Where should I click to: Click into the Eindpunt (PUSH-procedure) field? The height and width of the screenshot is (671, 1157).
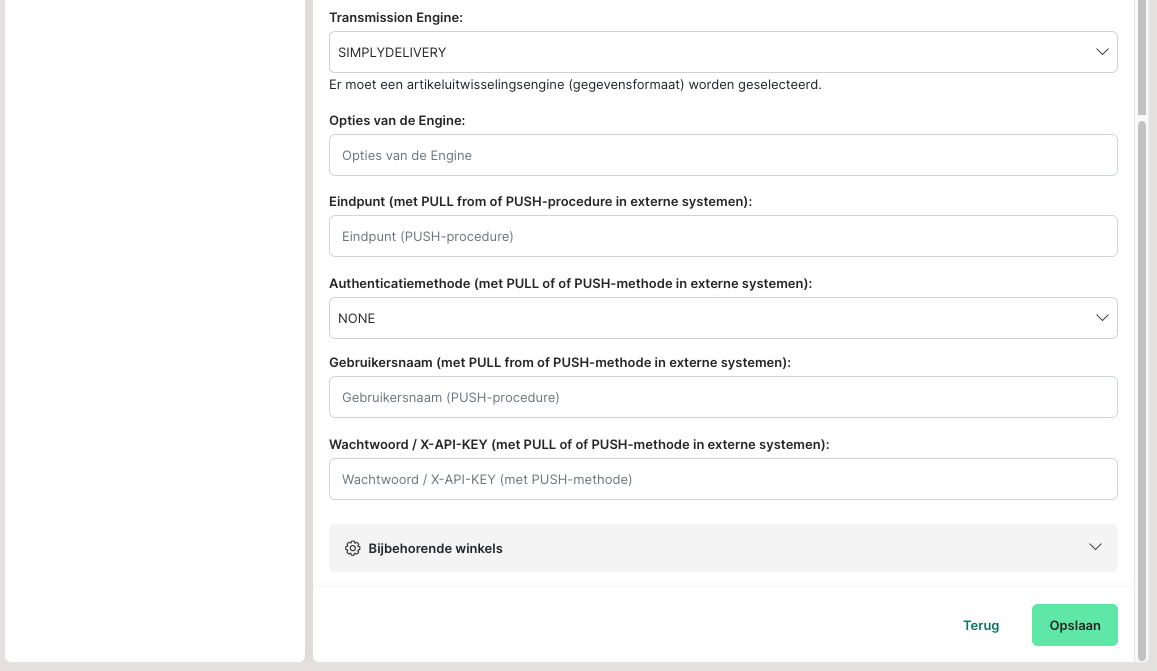pyautogui.click(x=722, y=236)
